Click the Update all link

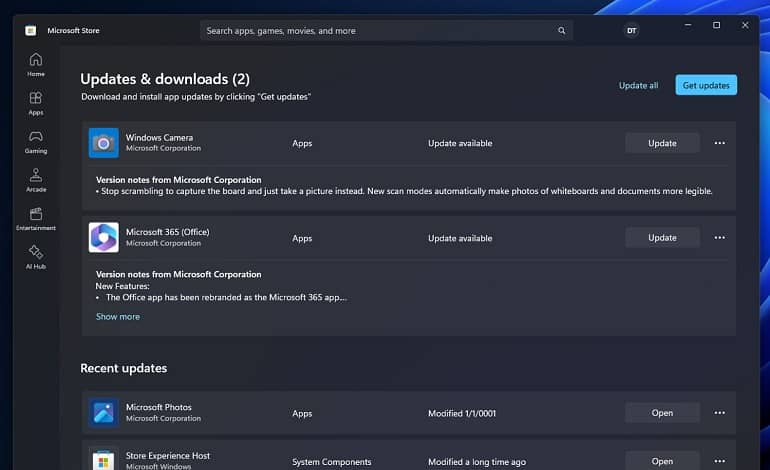pyautogui.click(x=638, y=85)
